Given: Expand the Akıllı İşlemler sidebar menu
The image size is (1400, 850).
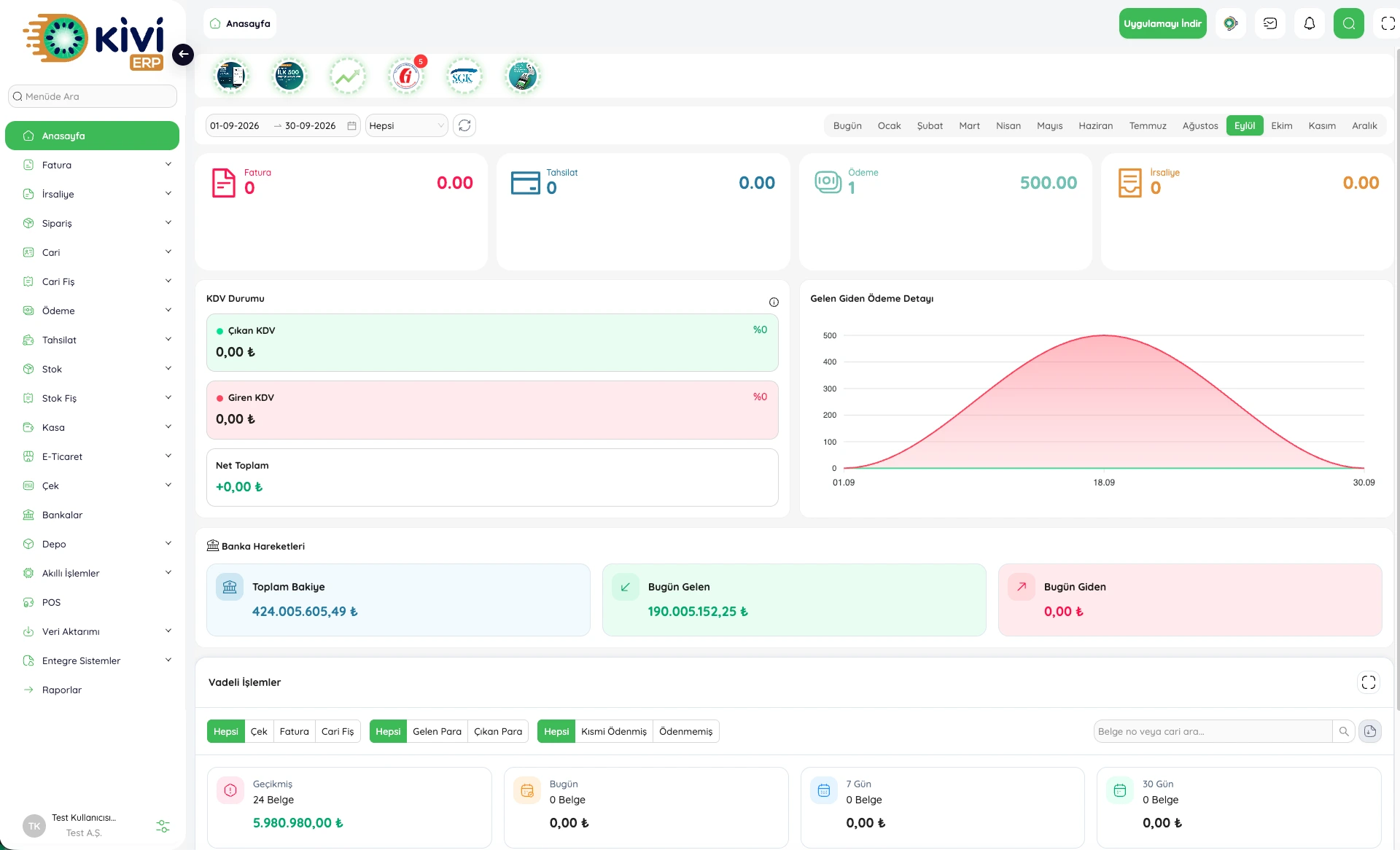Looking at the screenshot, I should click(92, 573).
